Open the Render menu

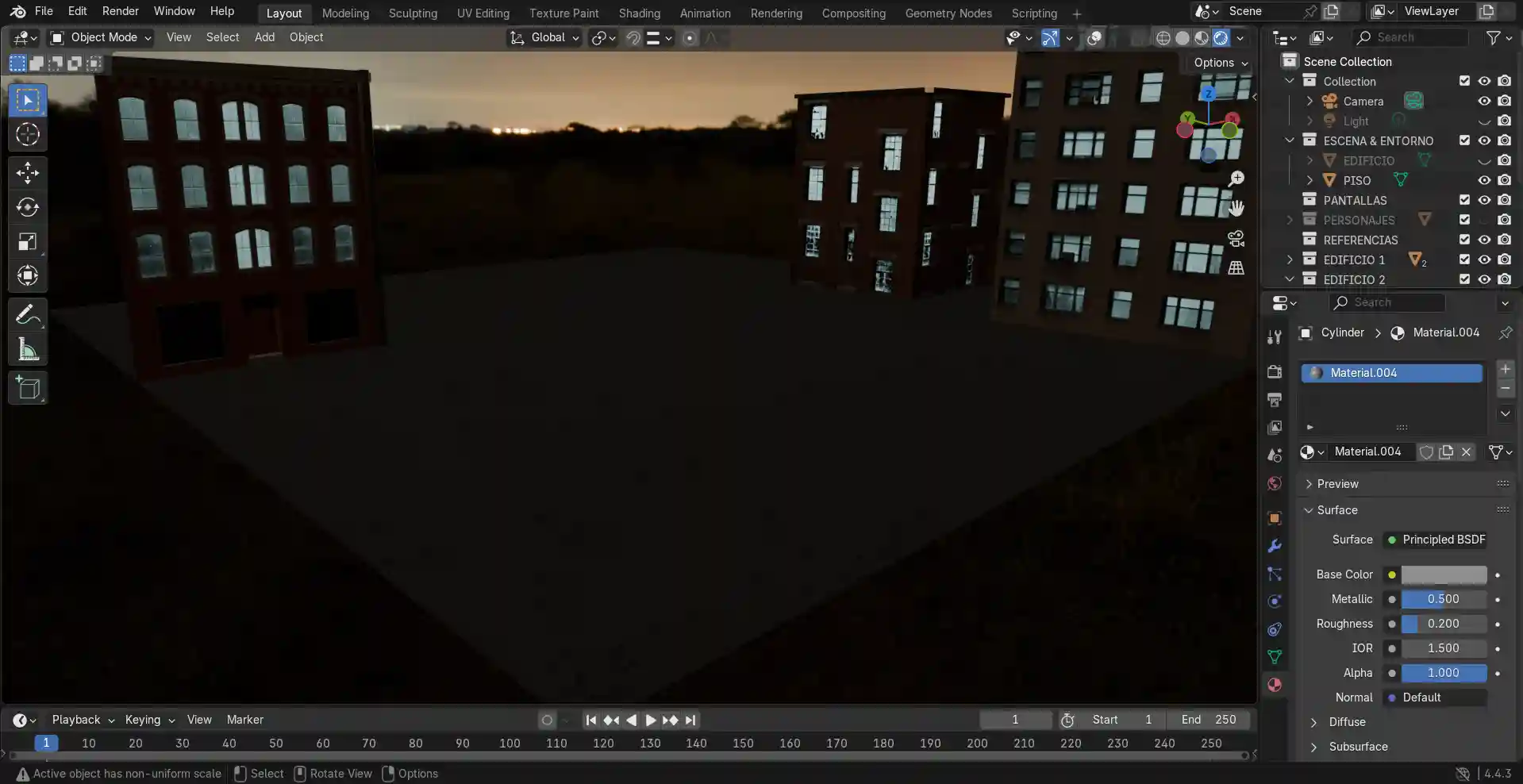click(x=121, y=11)
